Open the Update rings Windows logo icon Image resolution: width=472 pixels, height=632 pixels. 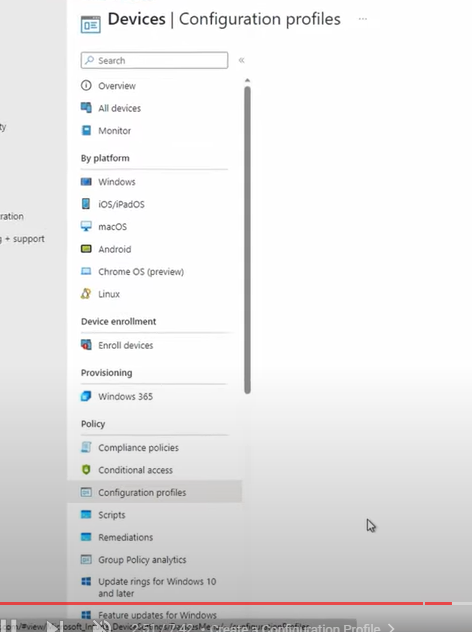click(x=86, y=581)
